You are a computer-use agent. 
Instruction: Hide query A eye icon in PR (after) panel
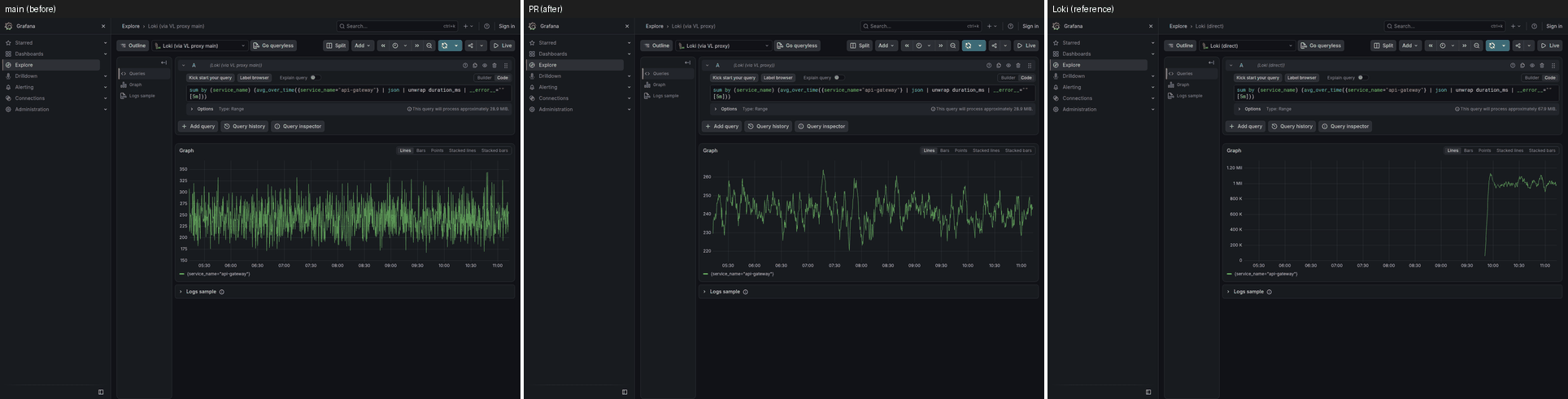click(1008, 65)
